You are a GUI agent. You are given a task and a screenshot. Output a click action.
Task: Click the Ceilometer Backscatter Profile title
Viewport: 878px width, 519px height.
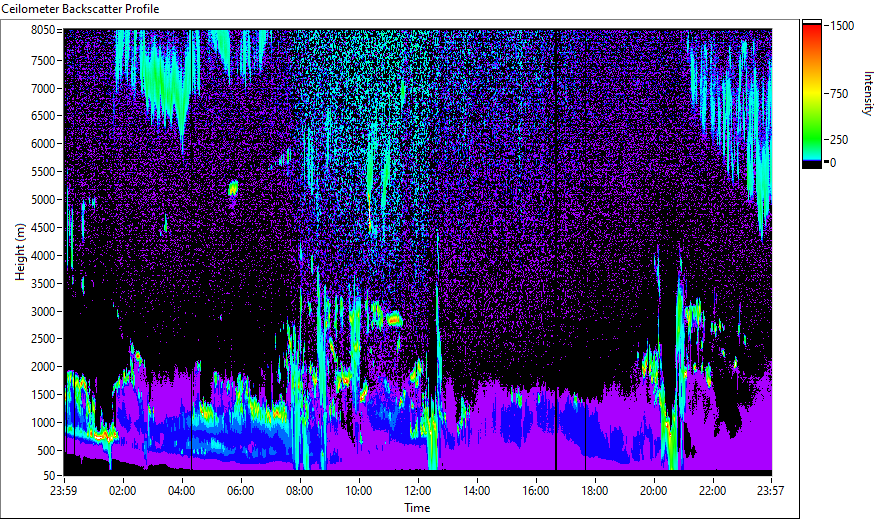pos(80,9)
